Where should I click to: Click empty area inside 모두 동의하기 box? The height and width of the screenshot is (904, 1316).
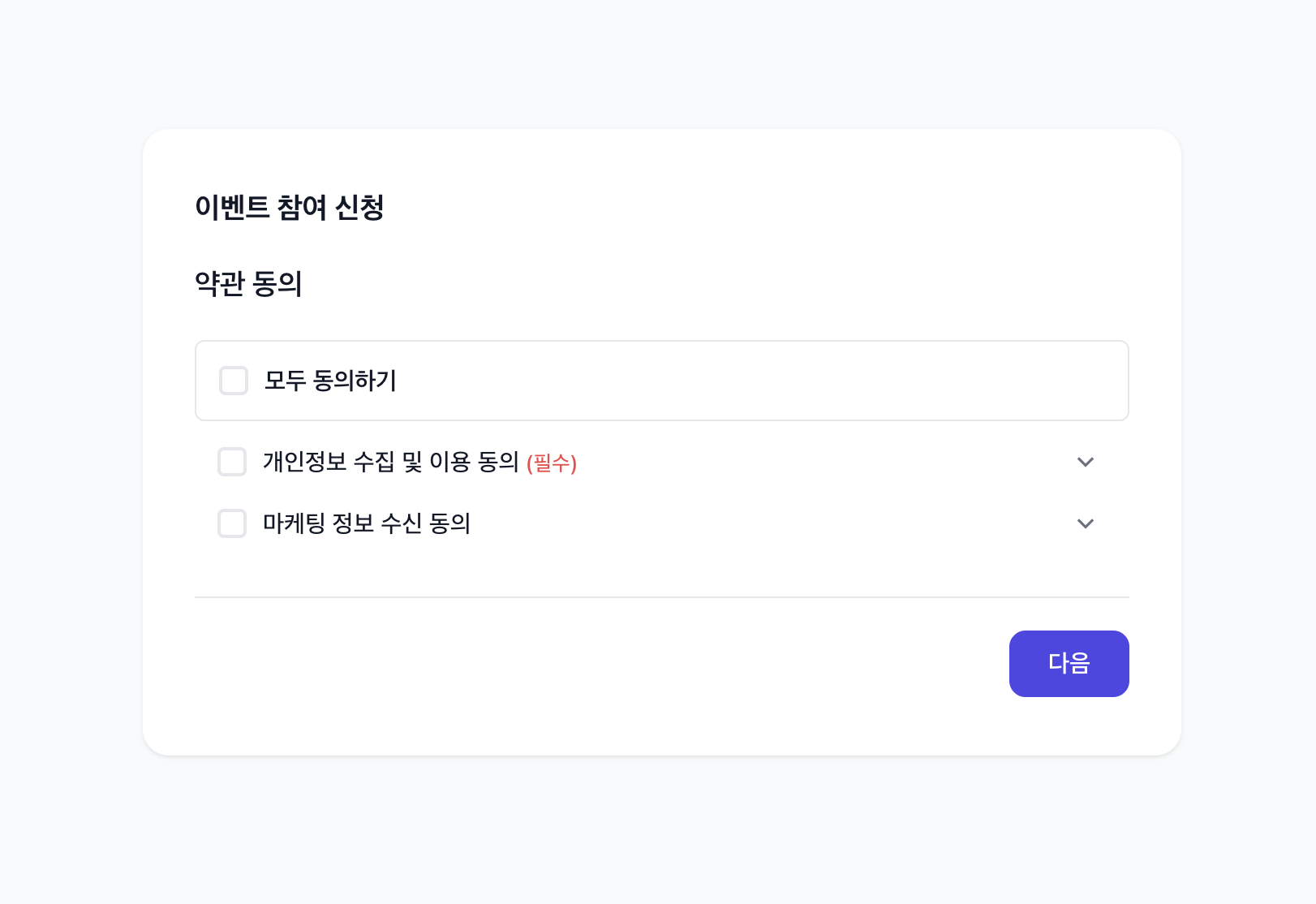click(730, 381)
